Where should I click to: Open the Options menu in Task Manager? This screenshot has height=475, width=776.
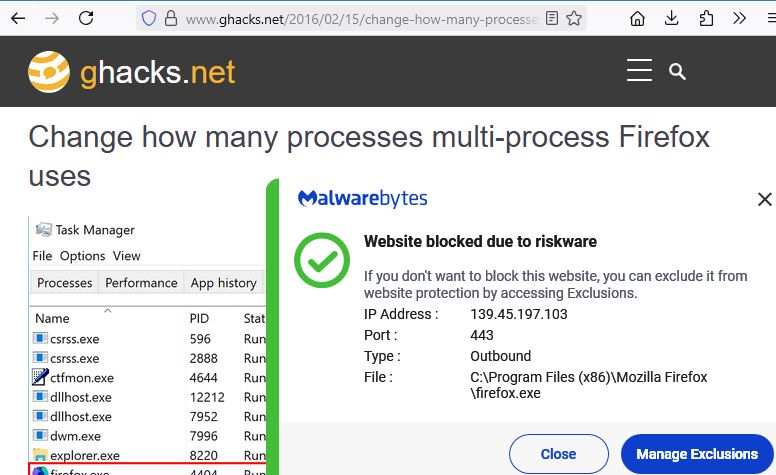coord(82,256)
